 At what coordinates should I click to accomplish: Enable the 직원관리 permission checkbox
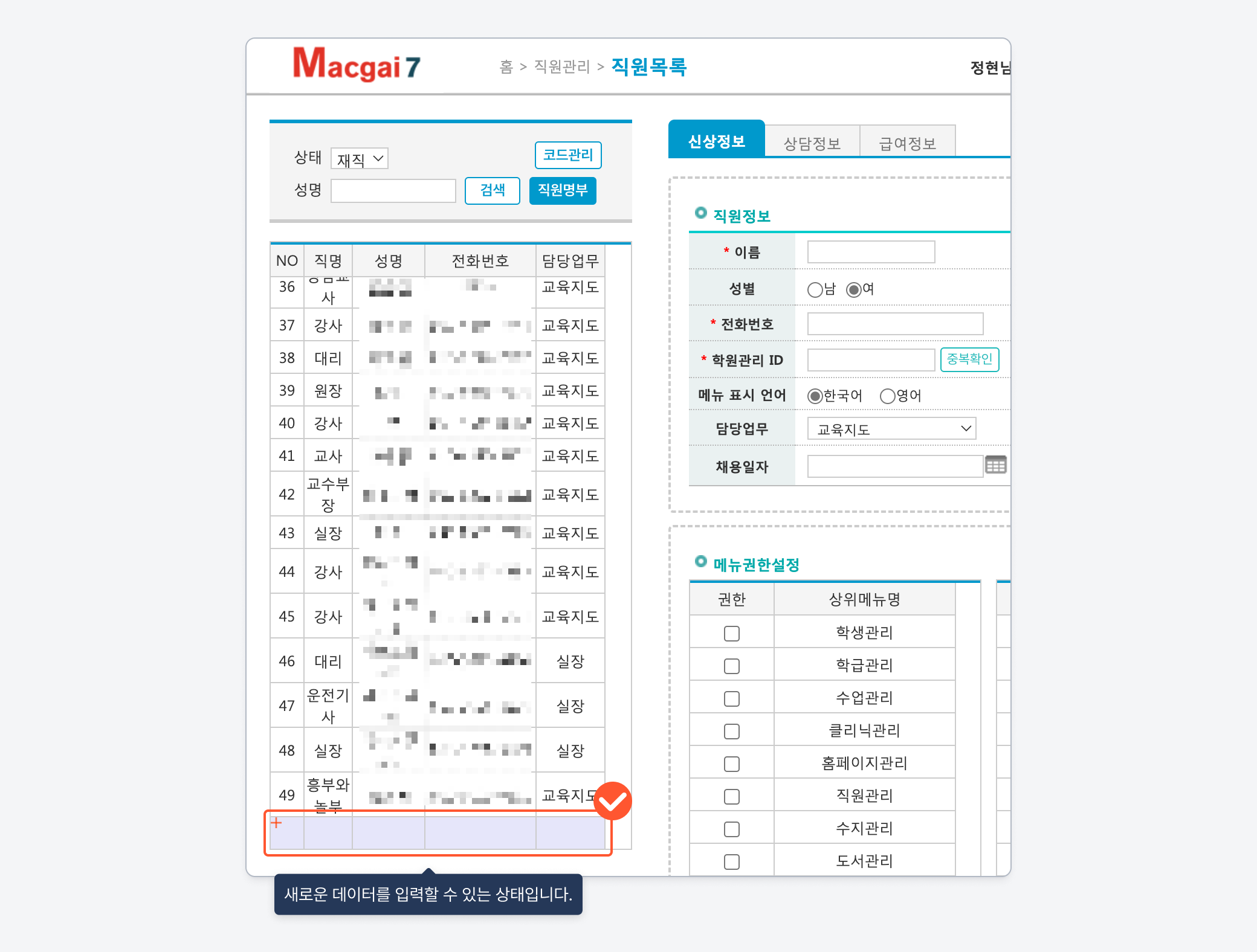click(x=731, y=796)
